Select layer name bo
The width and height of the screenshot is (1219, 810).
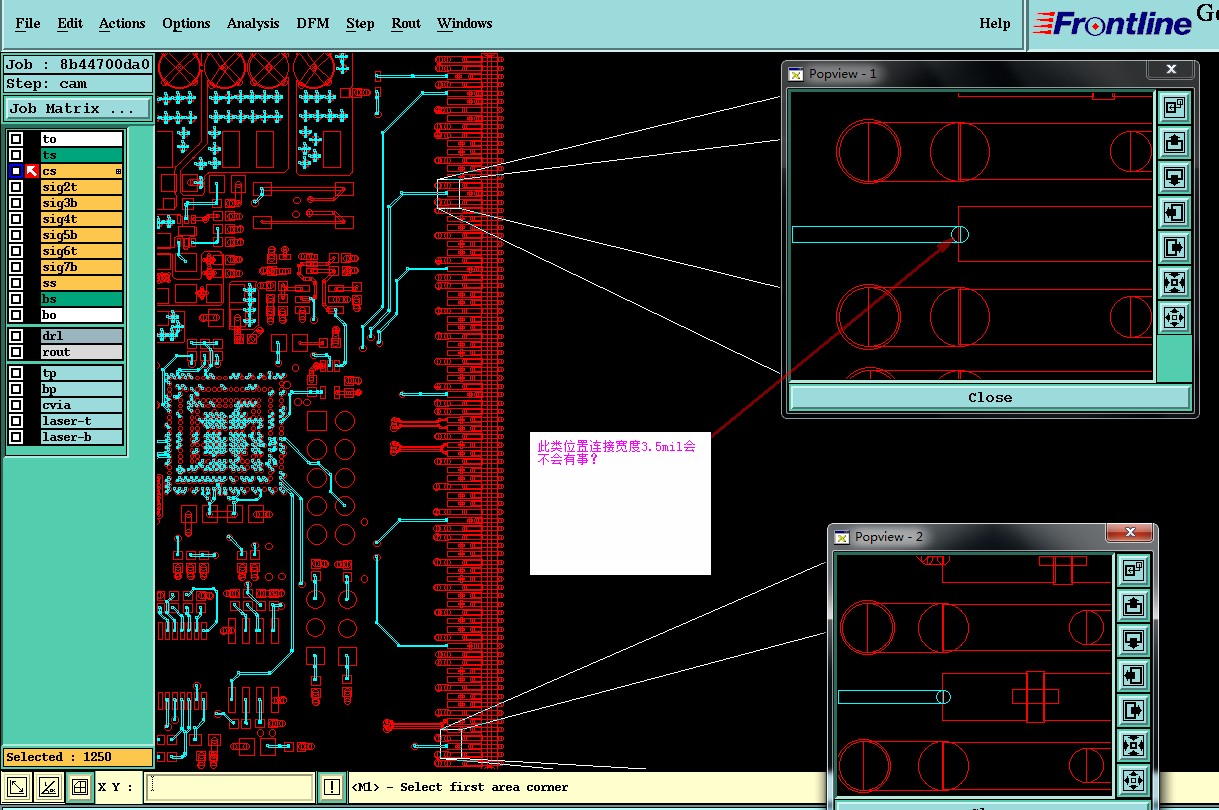(x=81, y=315)
